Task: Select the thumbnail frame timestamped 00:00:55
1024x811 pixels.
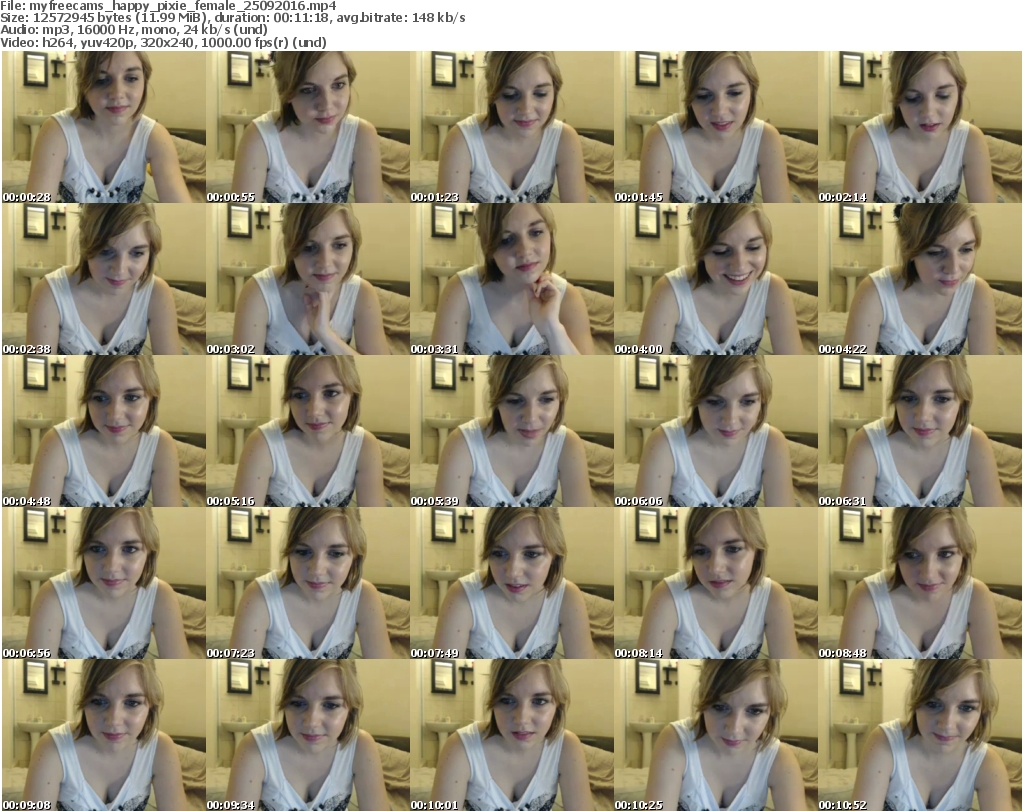Action: pyautogui.click(x=308, y=127)
